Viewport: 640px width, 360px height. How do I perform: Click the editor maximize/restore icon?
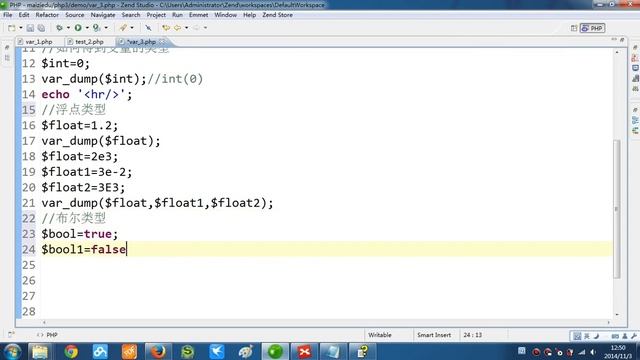(622, 40)
